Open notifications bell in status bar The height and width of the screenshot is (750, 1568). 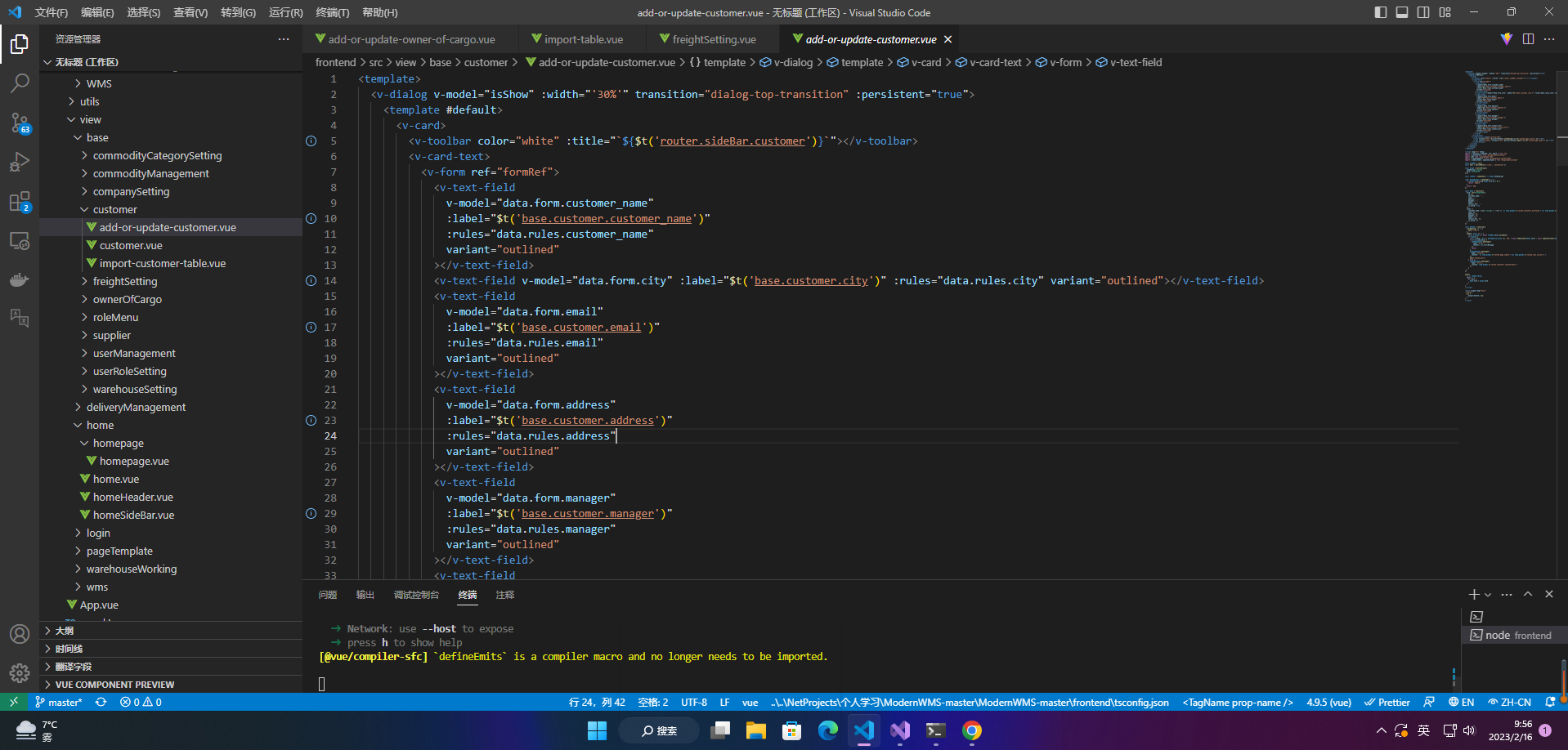1551,702
